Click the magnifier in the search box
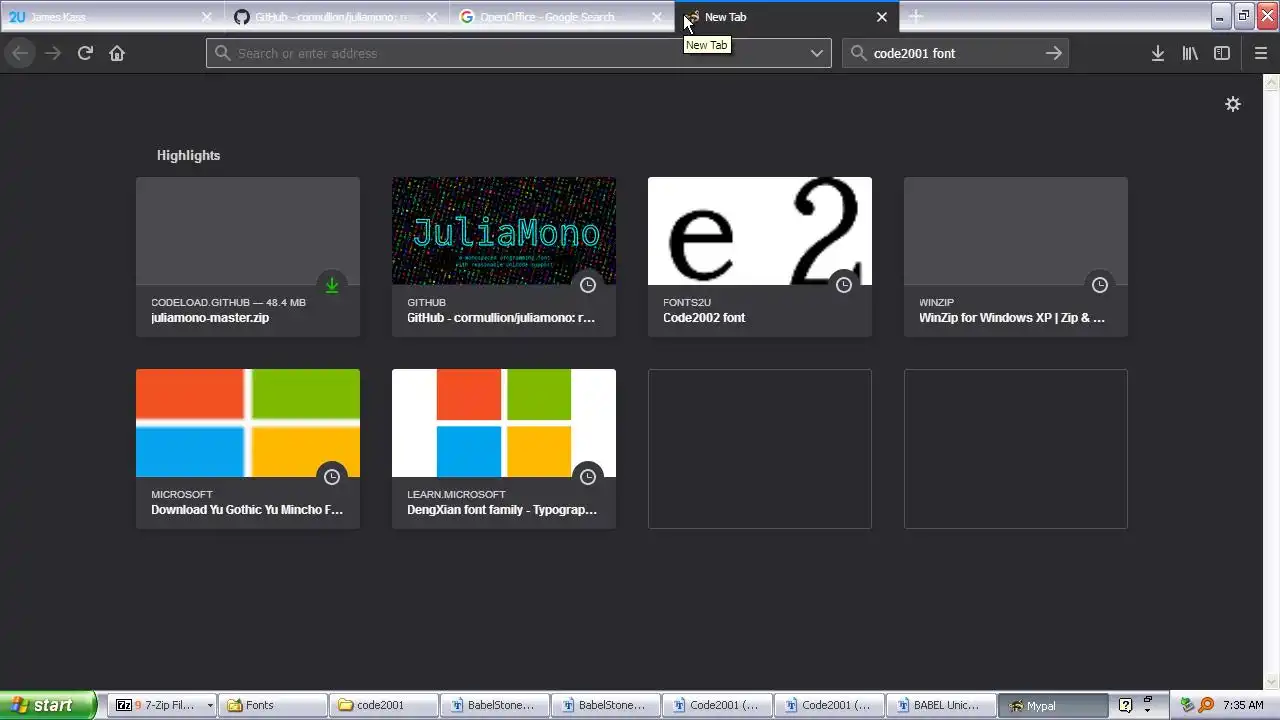 [x=858, y=53]
